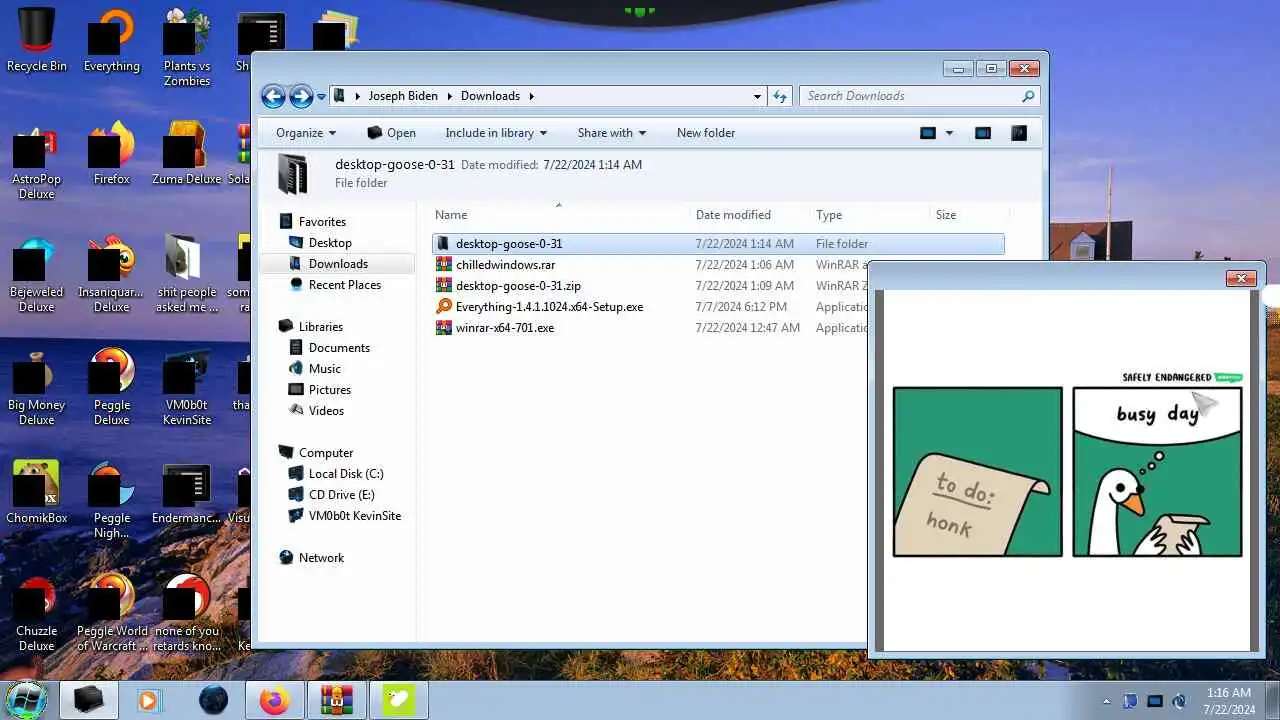Close the goose comic window

coord(1241,278)
